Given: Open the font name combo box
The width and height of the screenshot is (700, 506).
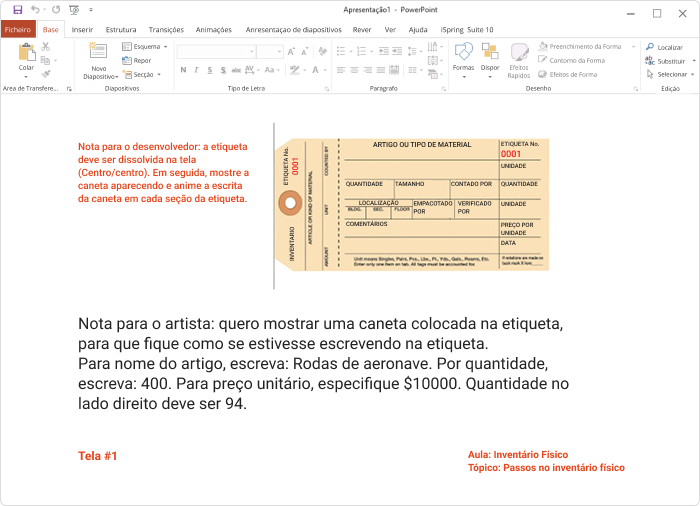Looking at the screenshot, I should pos(216,52).
